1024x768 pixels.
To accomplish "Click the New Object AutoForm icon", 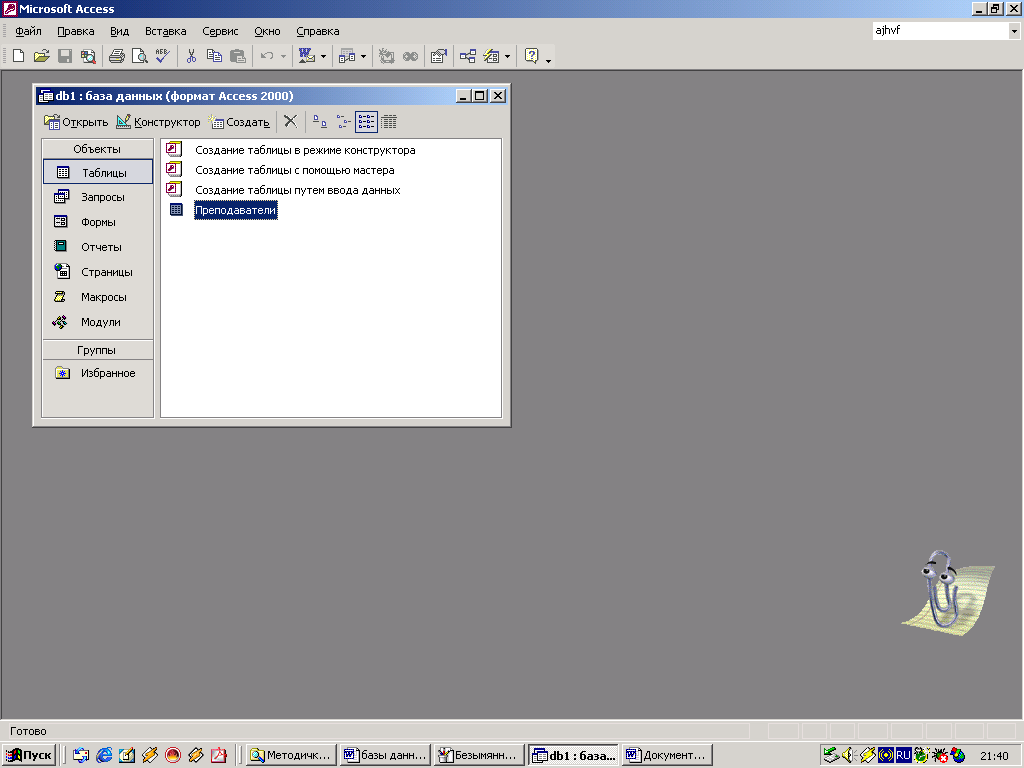I will (x=491, y=56).
